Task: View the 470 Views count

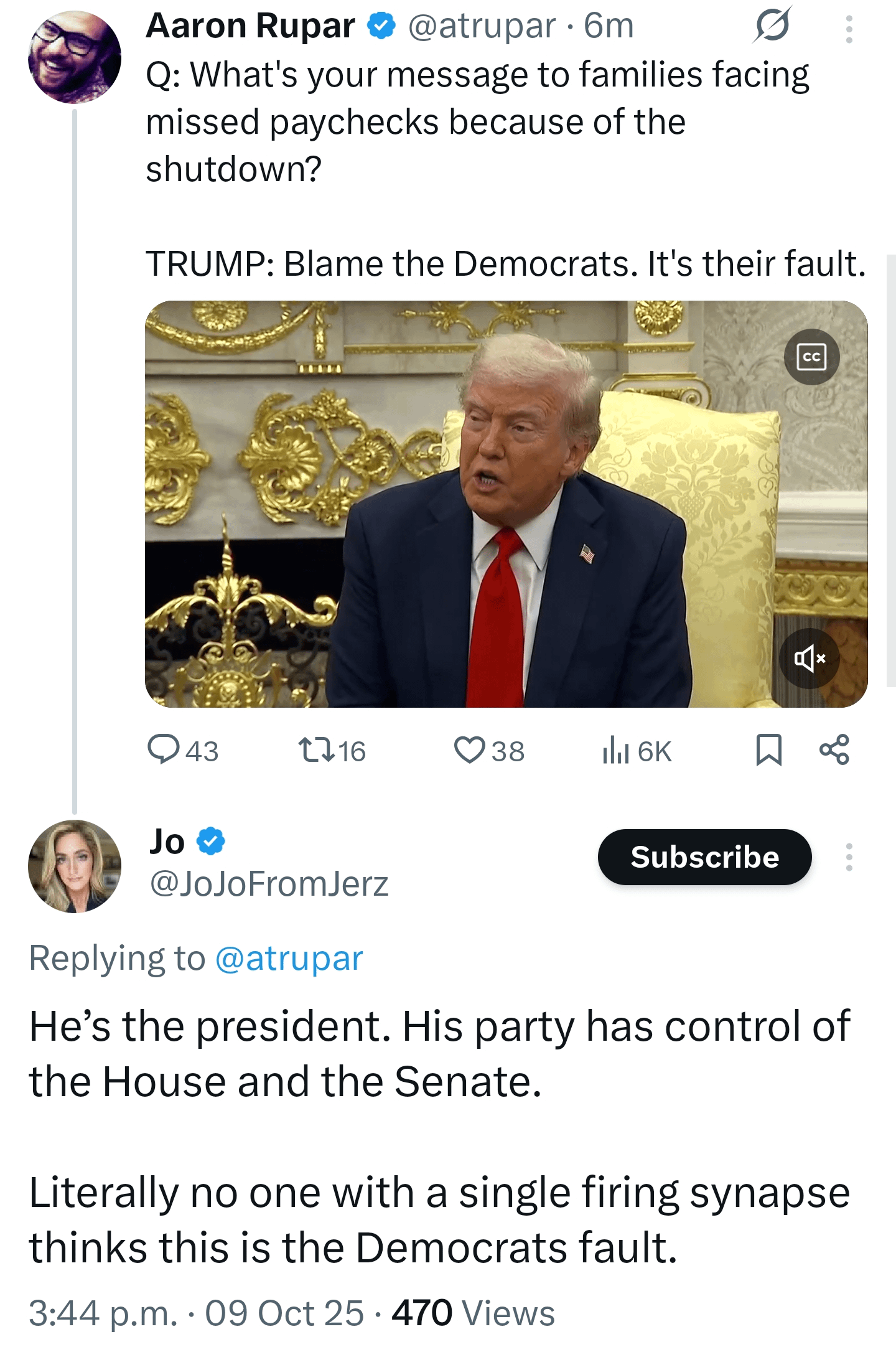Action: pos(473,1313)
